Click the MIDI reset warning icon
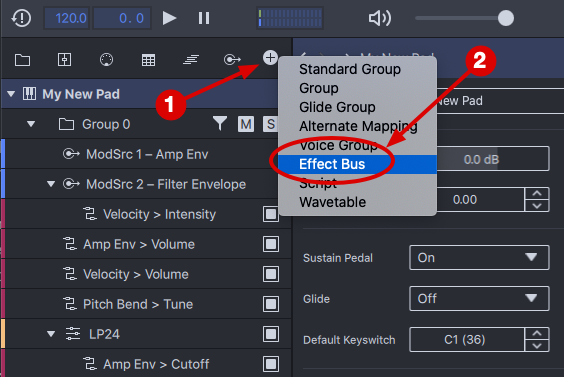 tap(21, 18)
